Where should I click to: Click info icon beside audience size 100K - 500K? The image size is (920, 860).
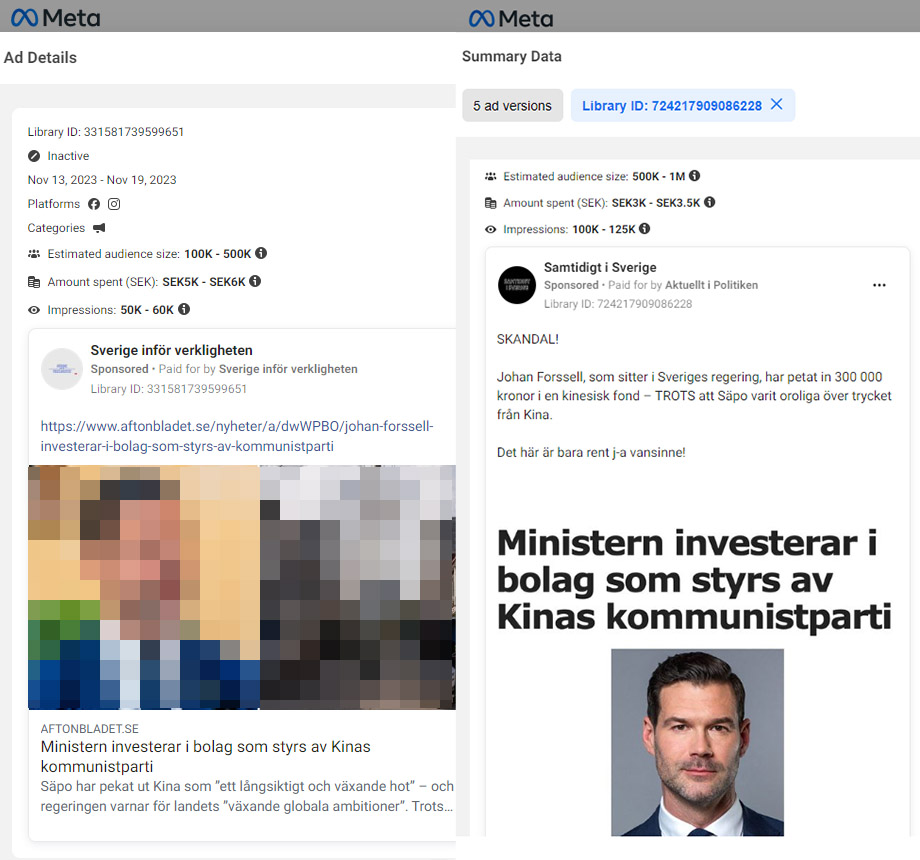click(x=260, y=254)
